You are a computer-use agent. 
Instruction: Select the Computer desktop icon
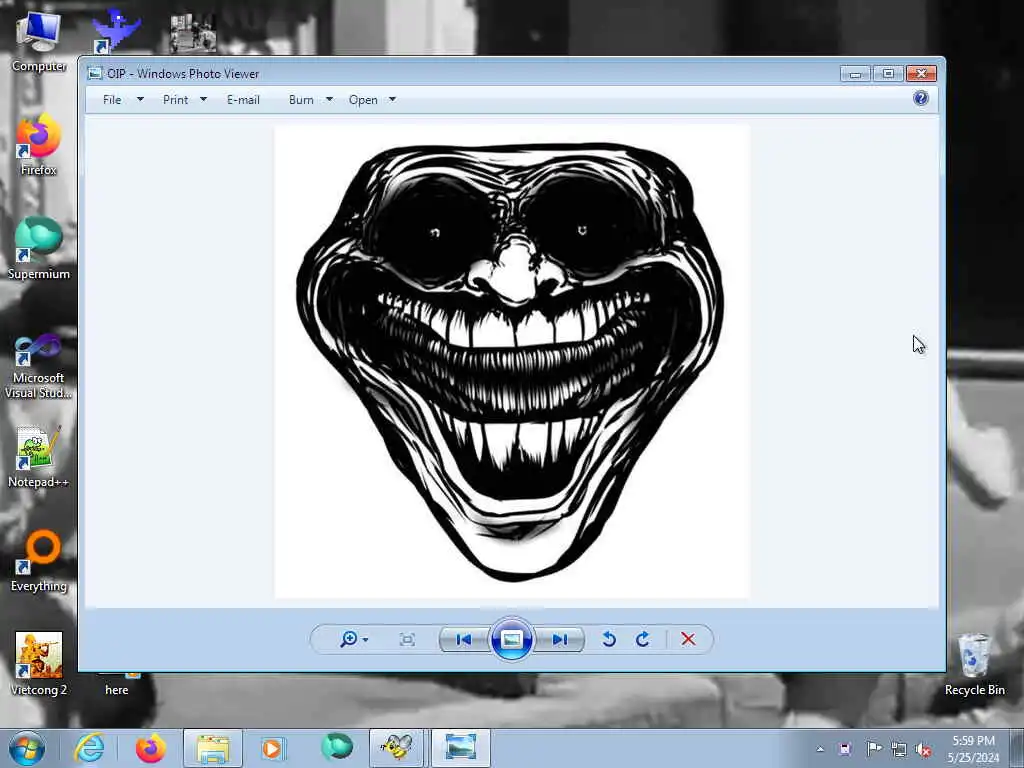pyautogui.click(x=39, y=42)
